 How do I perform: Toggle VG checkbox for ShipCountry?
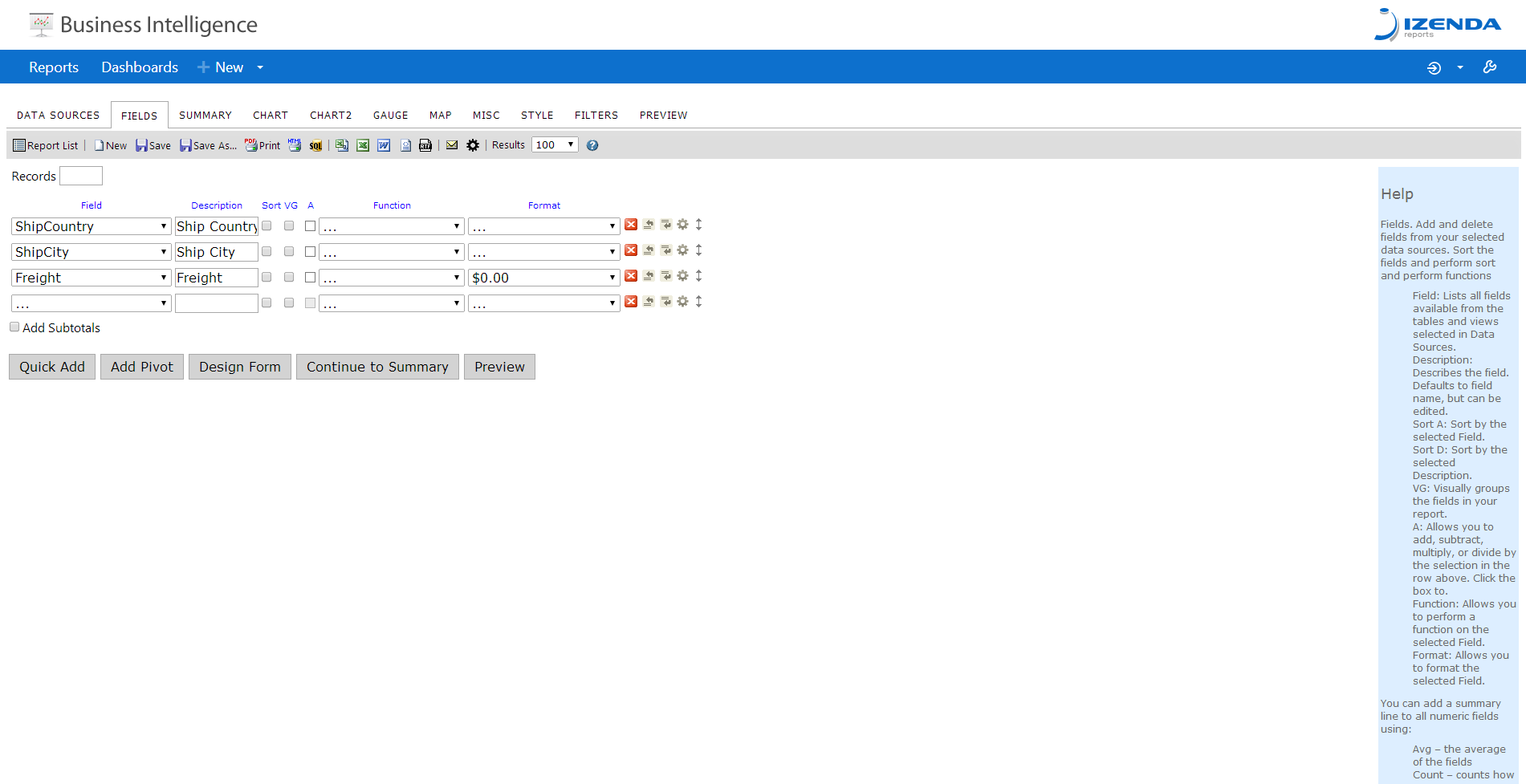coord(289,226)
